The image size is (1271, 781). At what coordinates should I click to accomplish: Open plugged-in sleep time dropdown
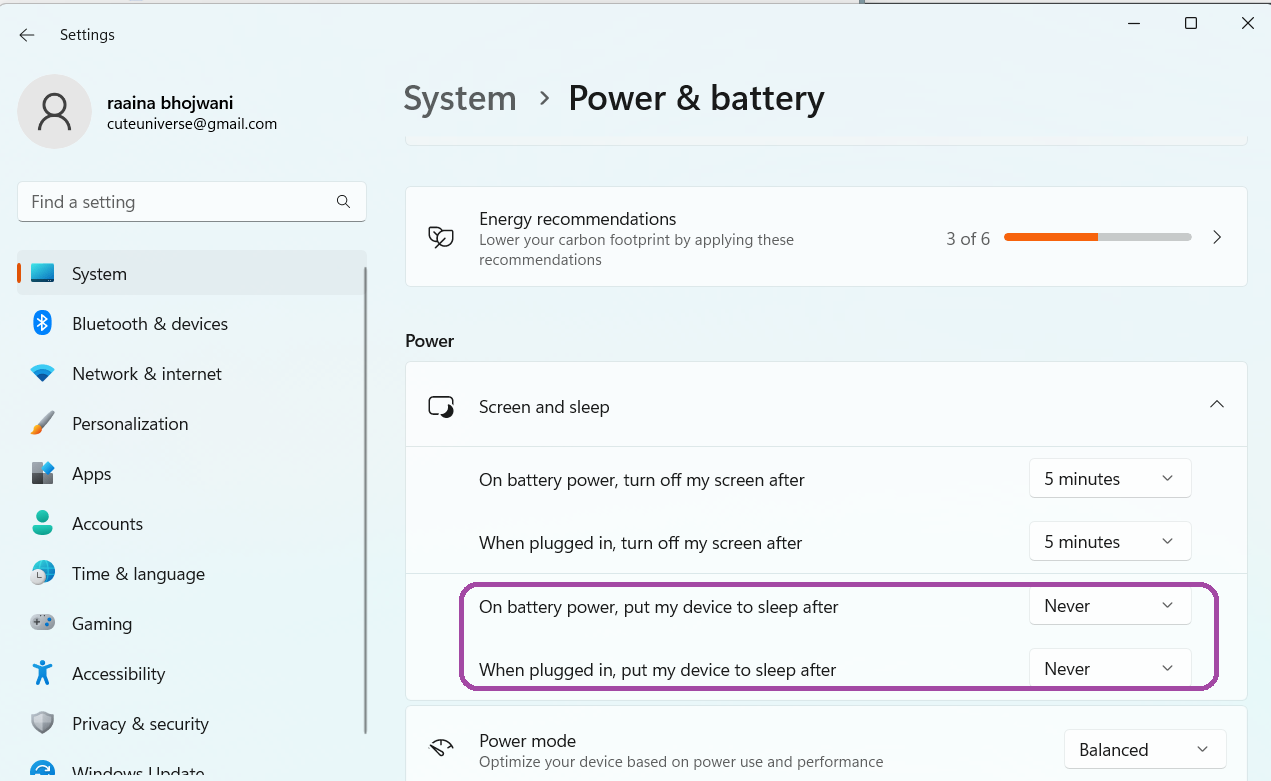[x=1109, y=669]
